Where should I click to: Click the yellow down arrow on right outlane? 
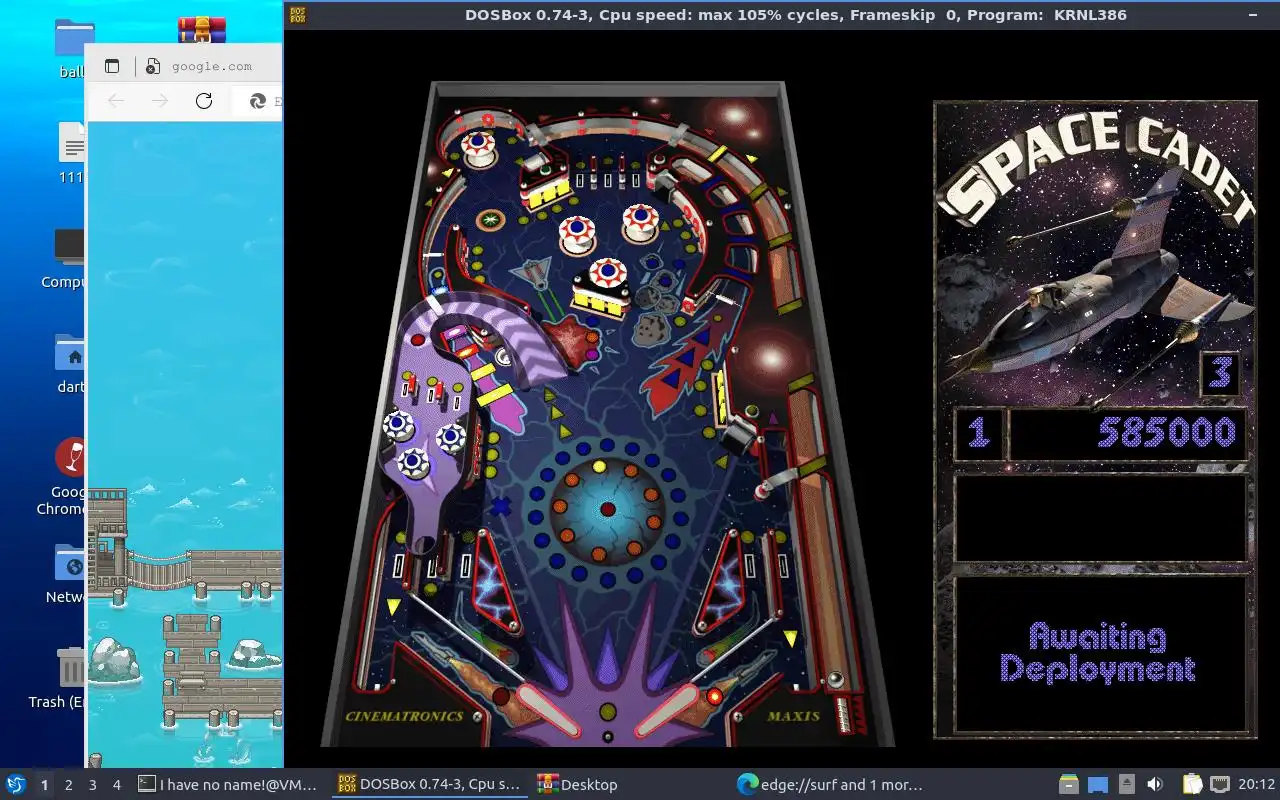click(791, 637)
